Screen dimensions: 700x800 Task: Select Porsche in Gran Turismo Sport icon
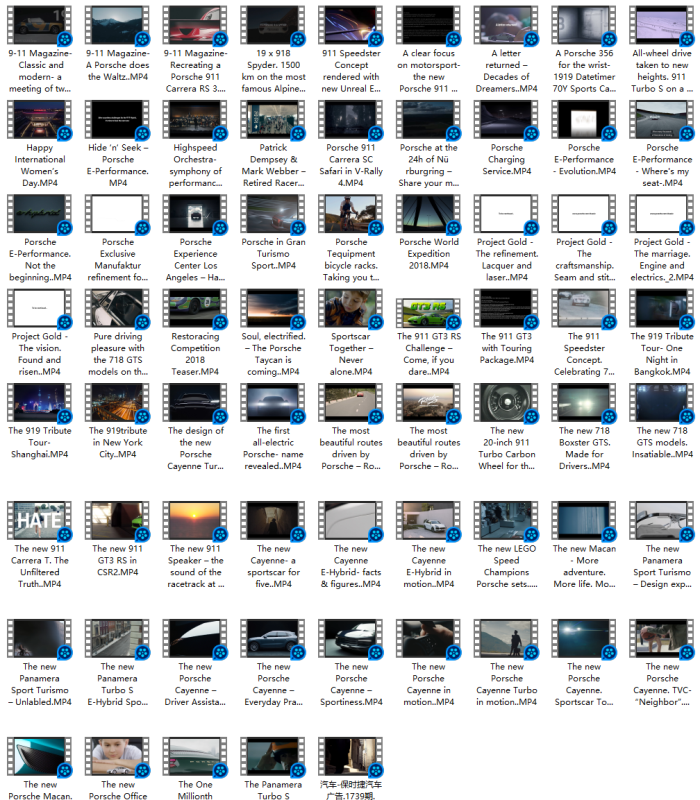coord(272,214)
